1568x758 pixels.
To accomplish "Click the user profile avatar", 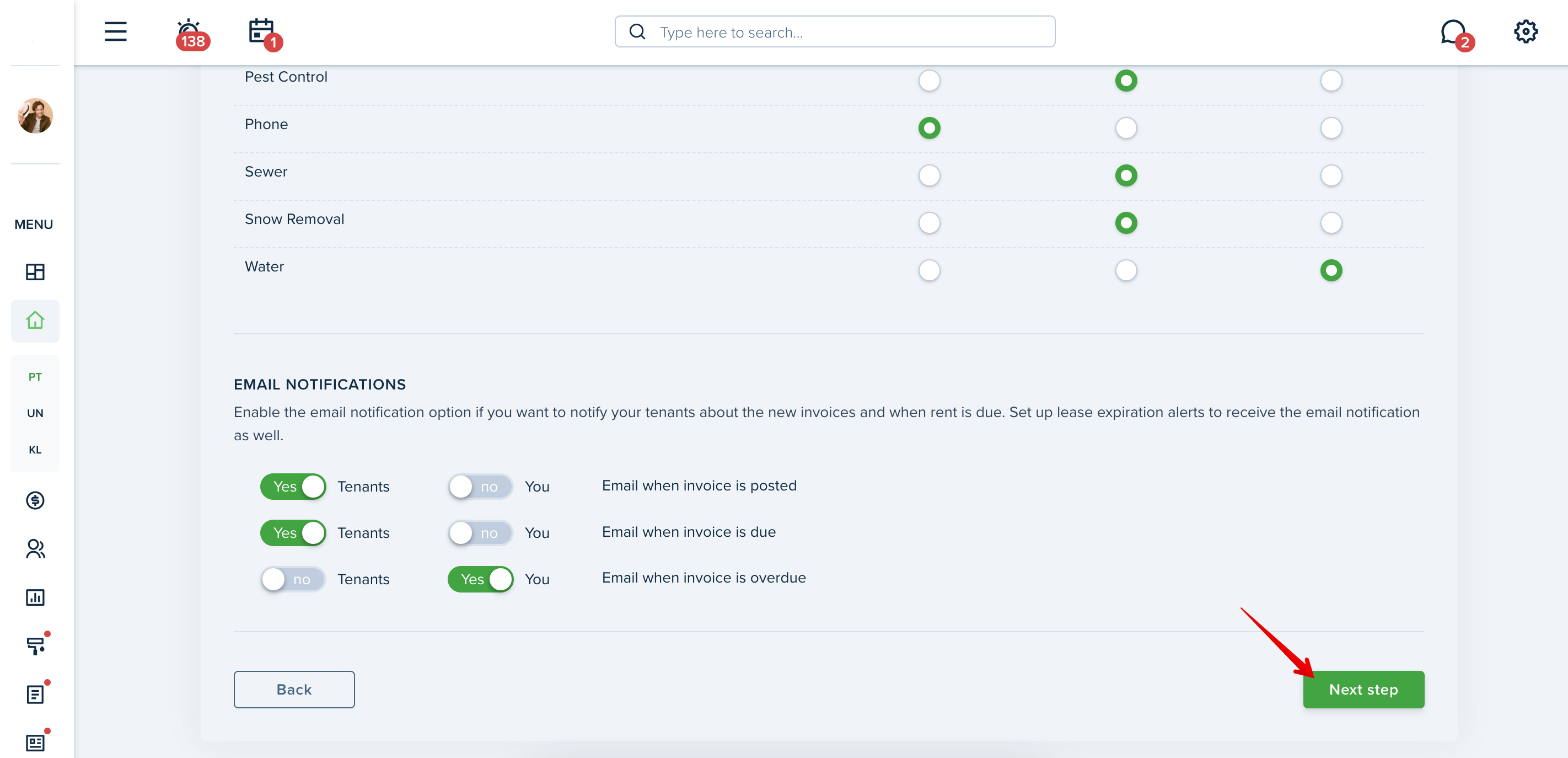I will [x=35, y=116].
